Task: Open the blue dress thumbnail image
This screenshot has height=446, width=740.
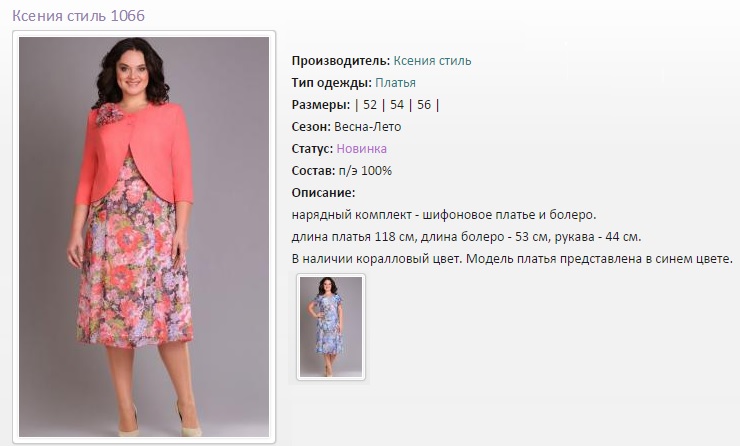Action: tap(331, 327)
